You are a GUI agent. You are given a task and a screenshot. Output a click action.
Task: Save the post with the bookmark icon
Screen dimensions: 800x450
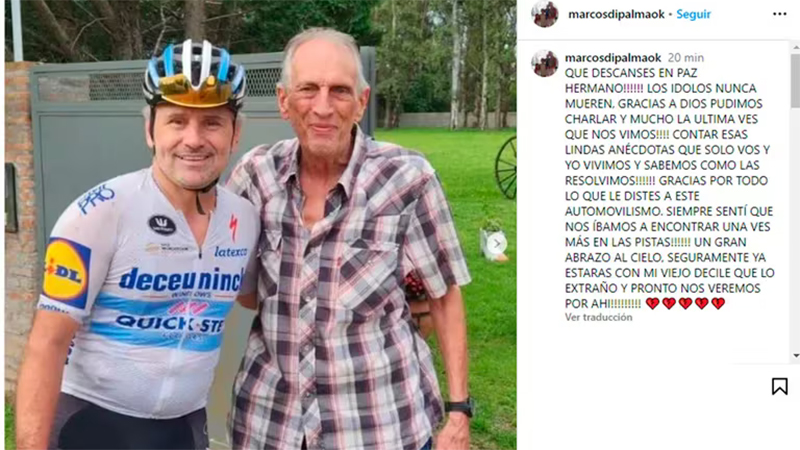point(779,386)
